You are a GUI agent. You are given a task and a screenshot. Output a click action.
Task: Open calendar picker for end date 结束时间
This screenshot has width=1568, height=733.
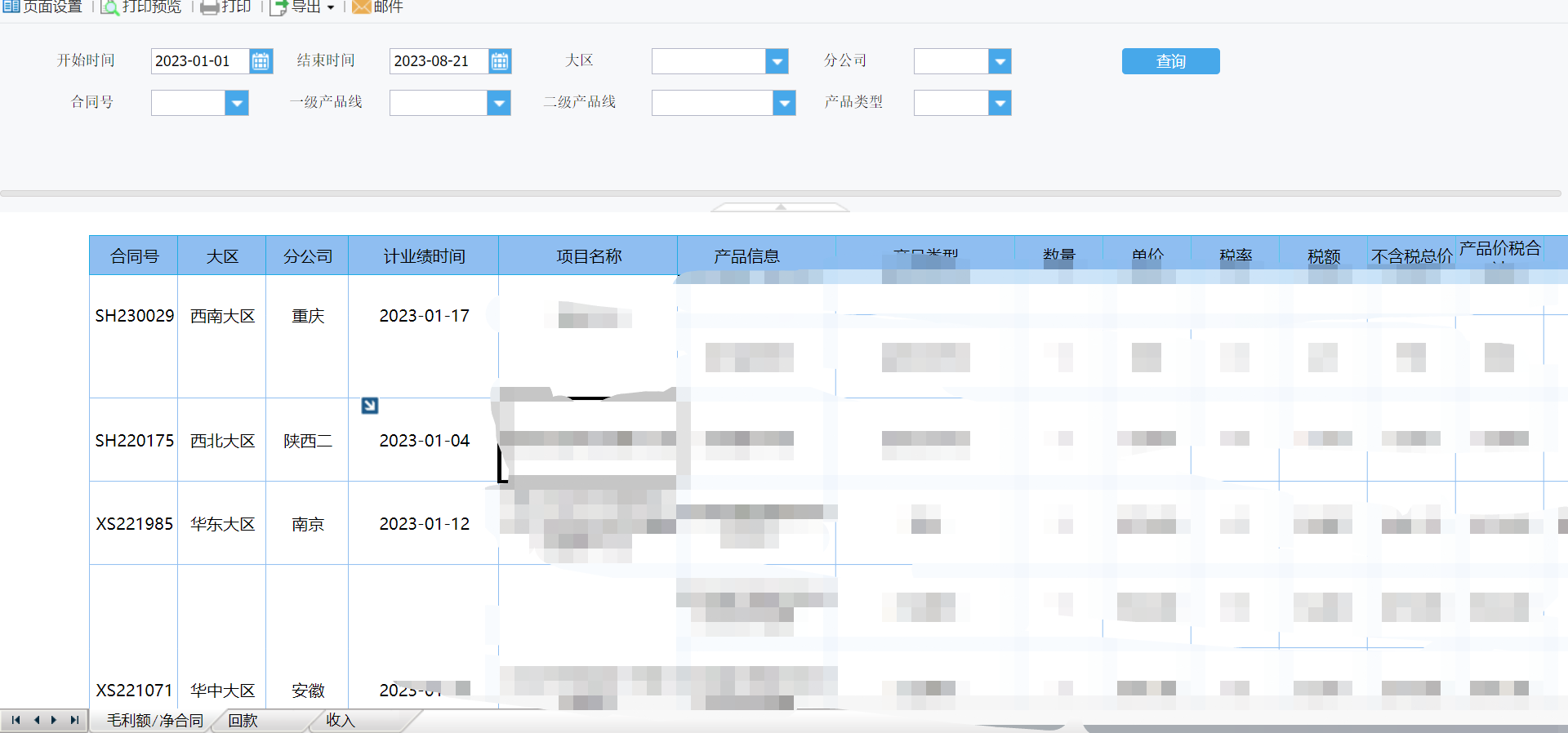click(x=500, y=61)
